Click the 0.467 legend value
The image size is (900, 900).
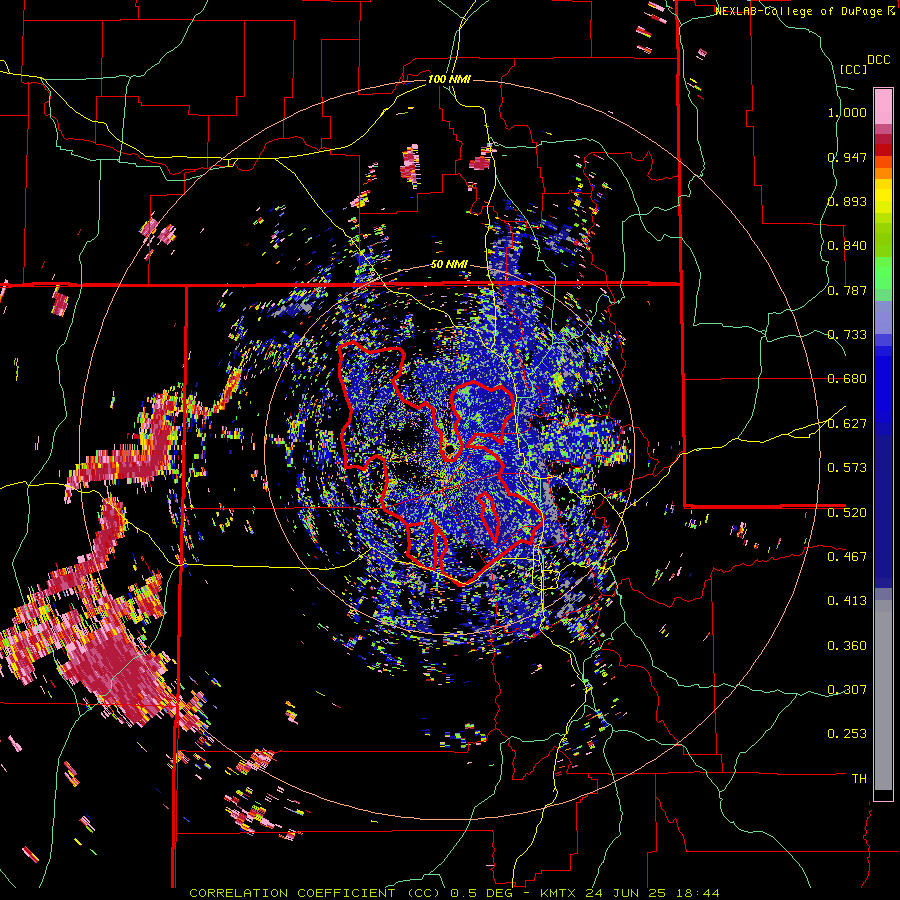point(847,556)
